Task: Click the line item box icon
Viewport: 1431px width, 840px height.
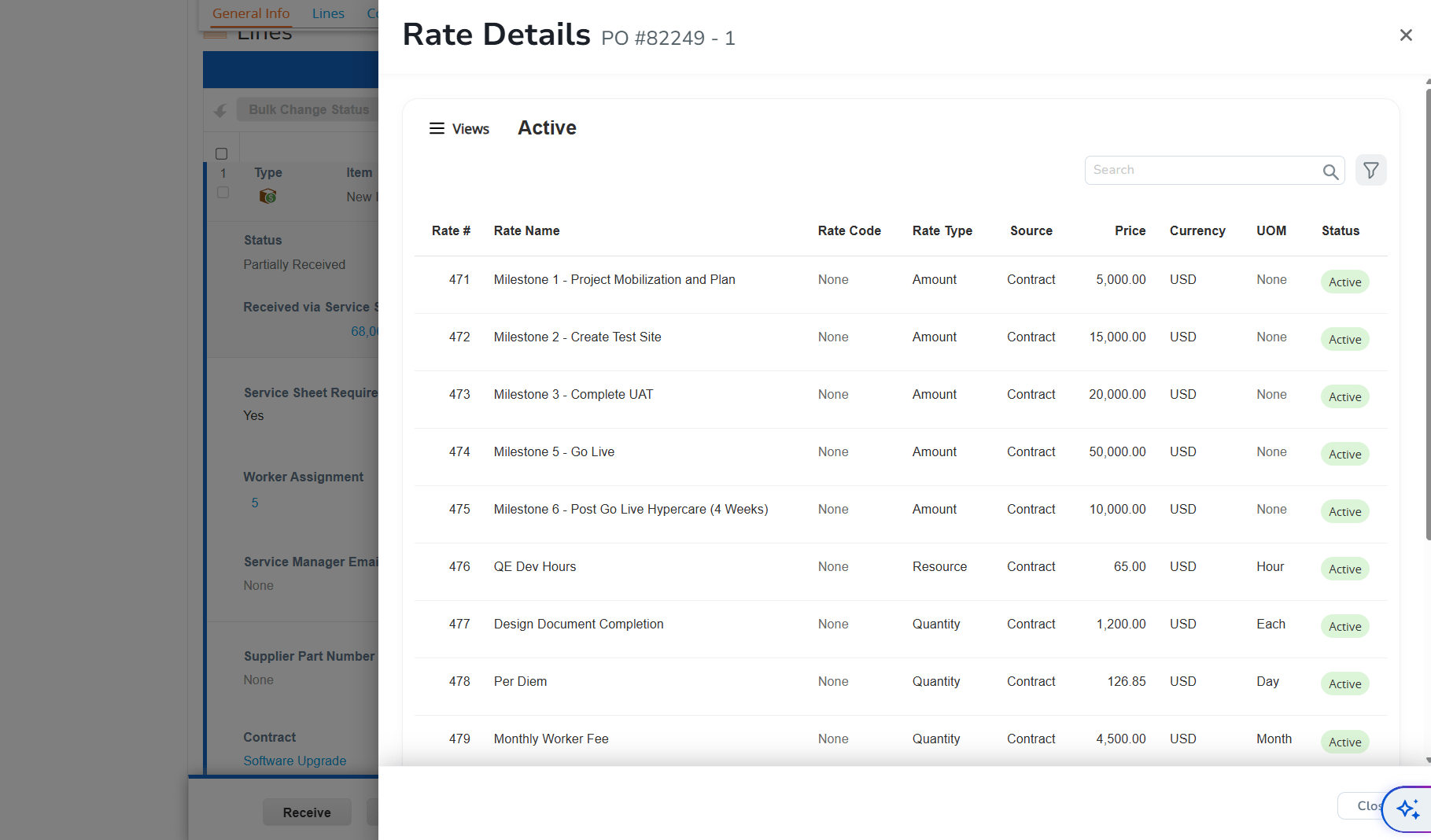Action: (267, 196)
